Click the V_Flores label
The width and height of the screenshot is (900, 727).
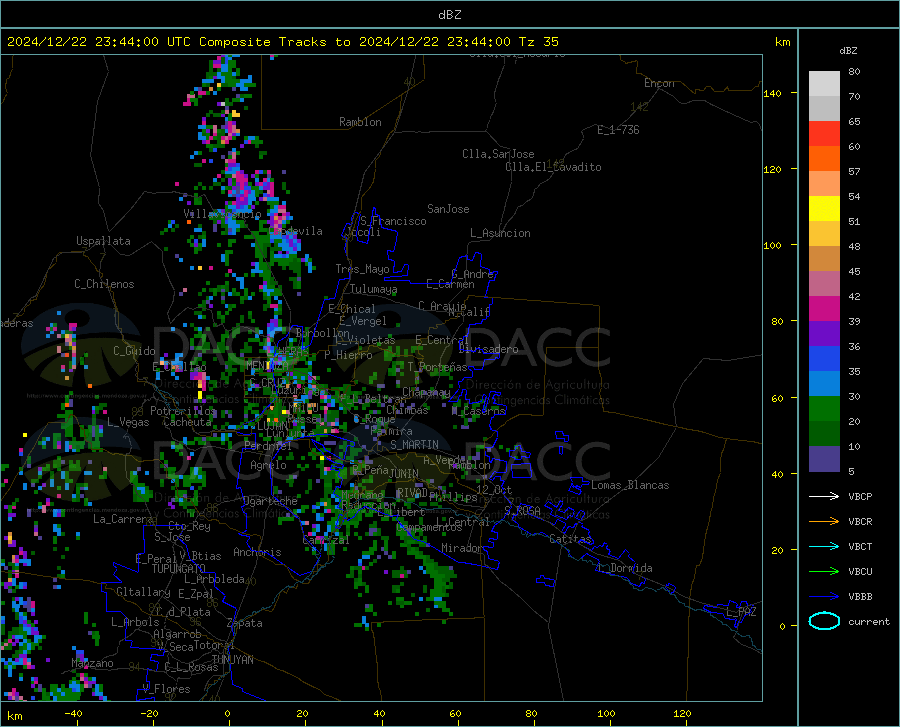click(x=166, y=689)
